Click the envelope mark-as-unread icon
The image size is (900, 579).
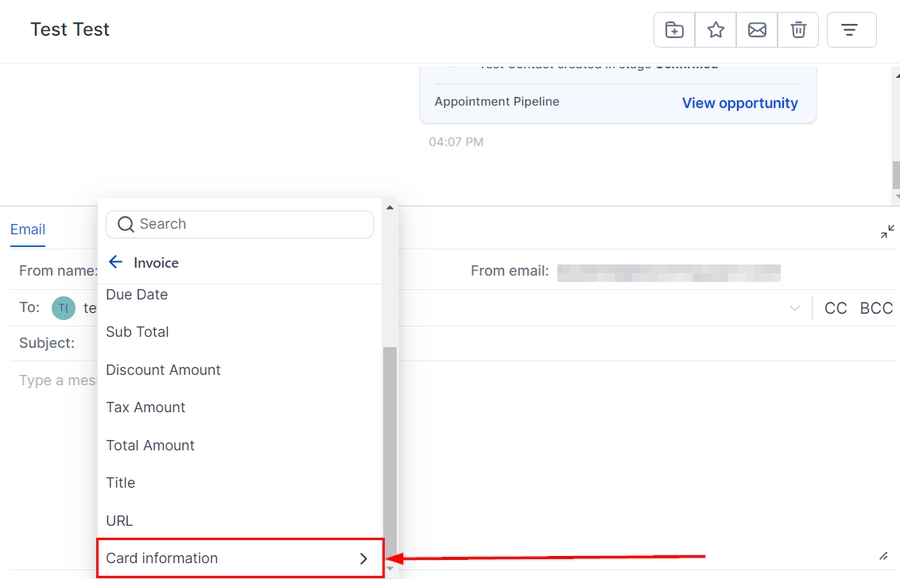[x=757, y=30]
